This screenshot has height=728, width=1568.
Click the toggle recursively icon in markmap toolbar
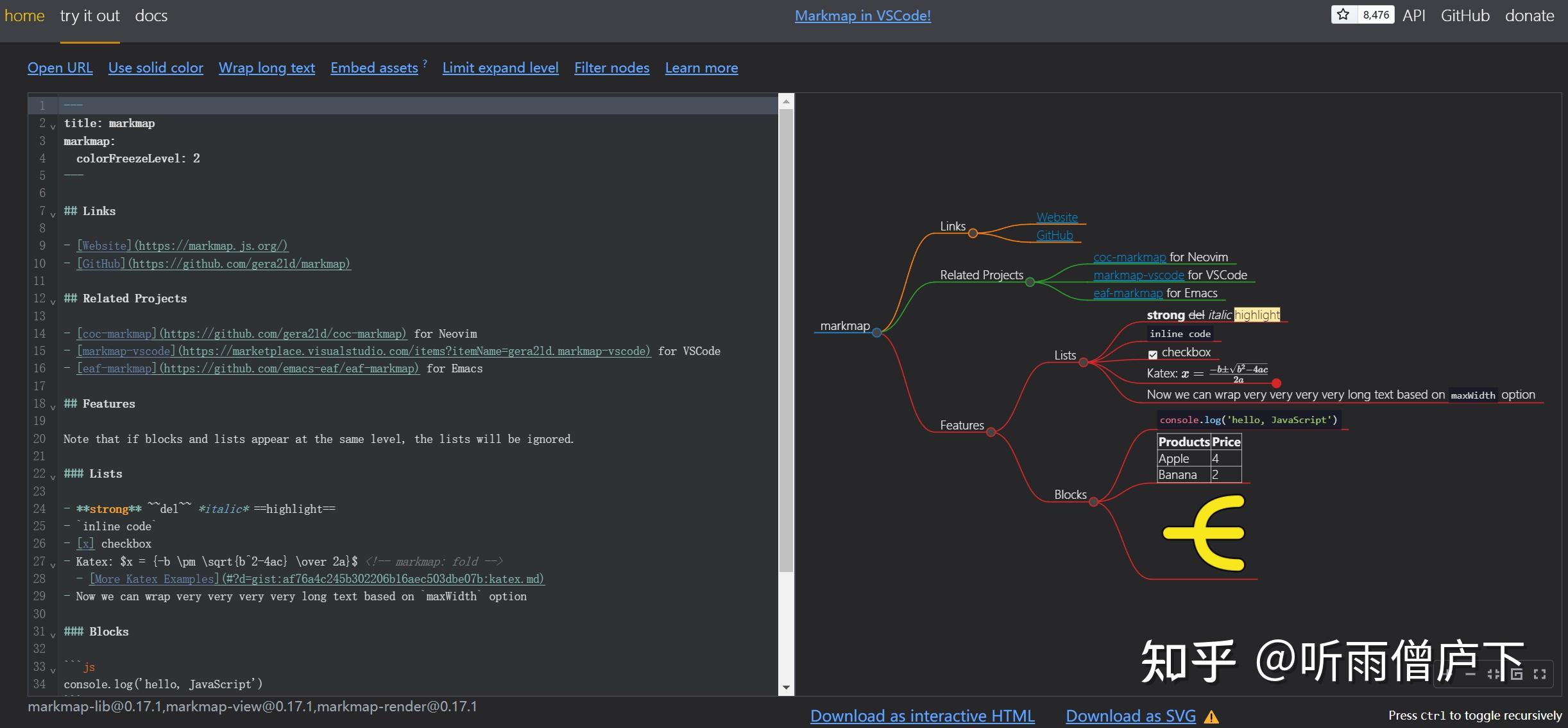pos(1517,674)
